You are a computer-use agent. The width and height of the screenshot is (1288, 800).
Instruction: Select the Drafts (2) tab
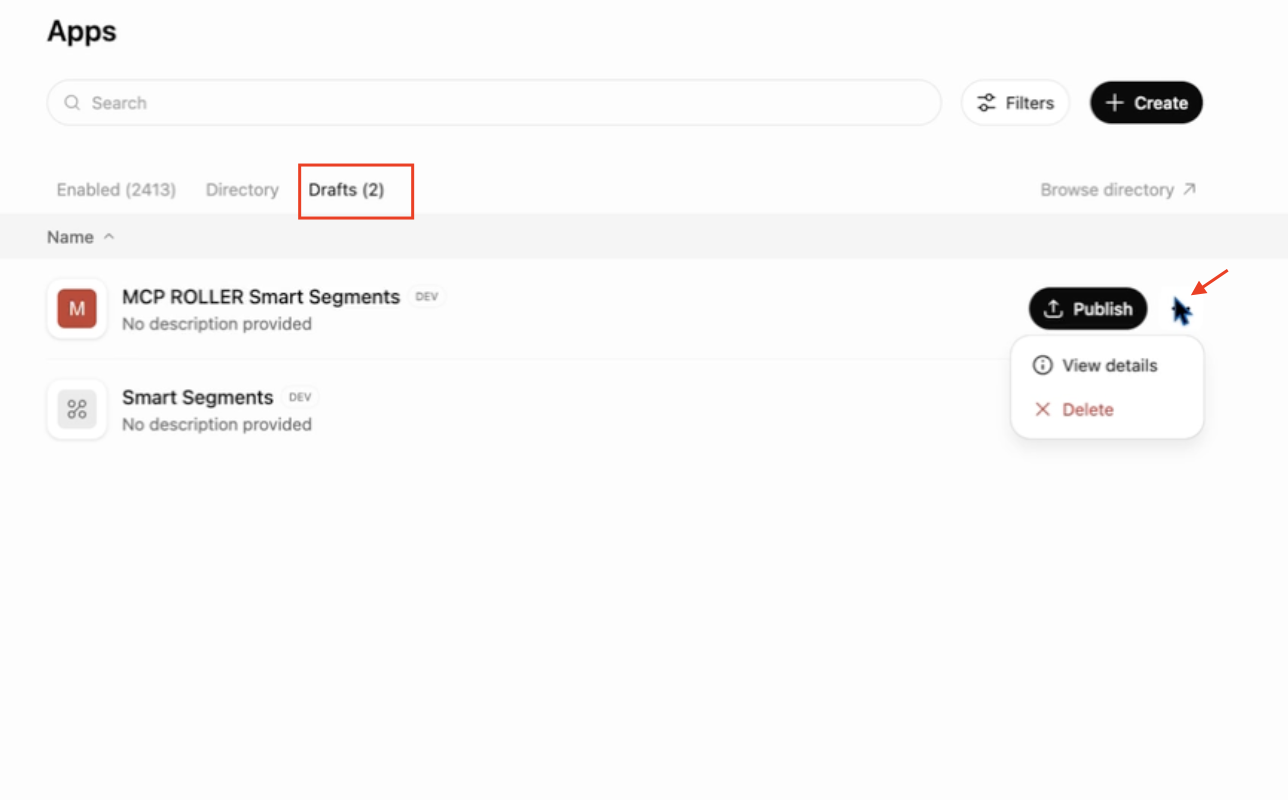tap(346, 190)
